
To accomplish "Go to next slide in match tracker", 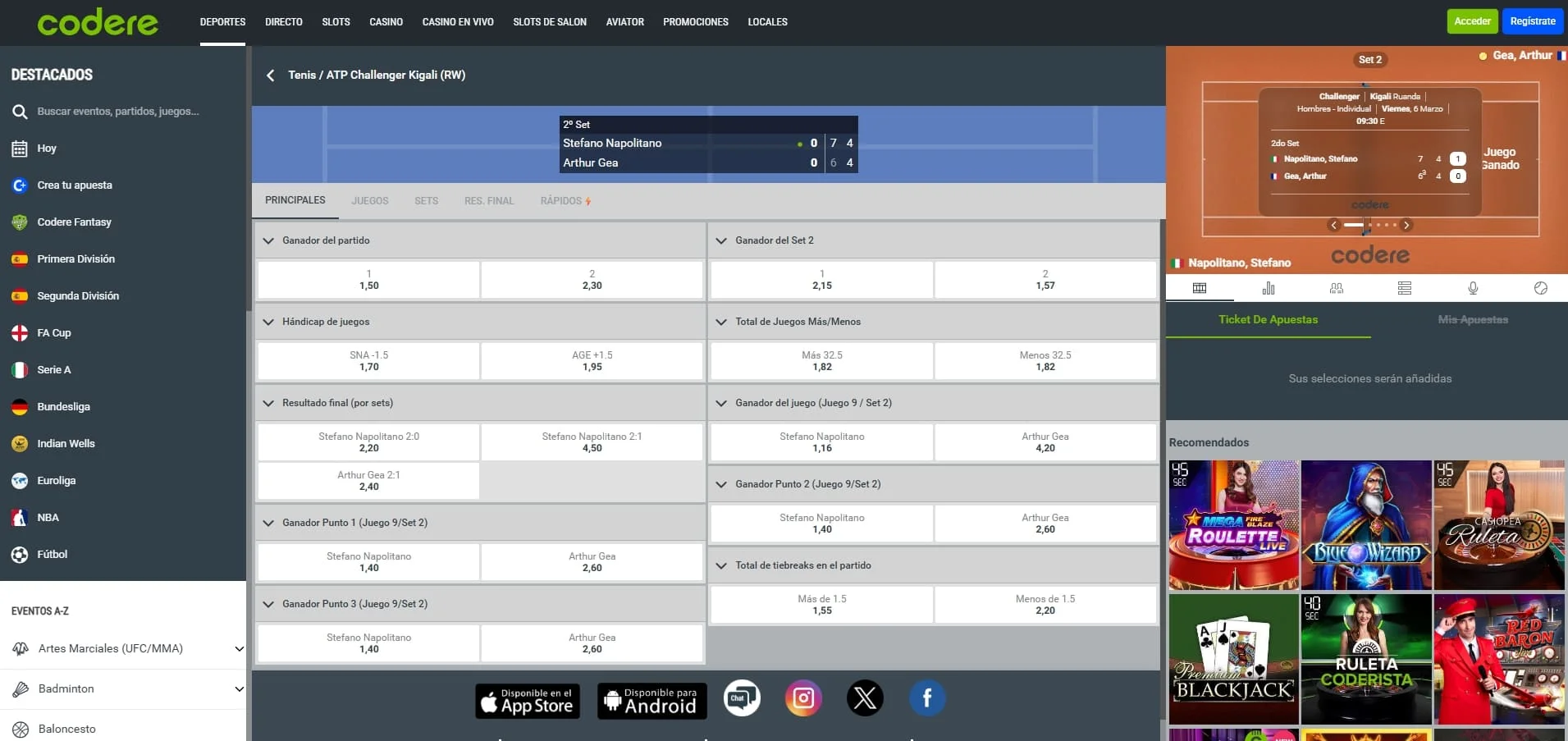I will click(x=1406, y=225).
